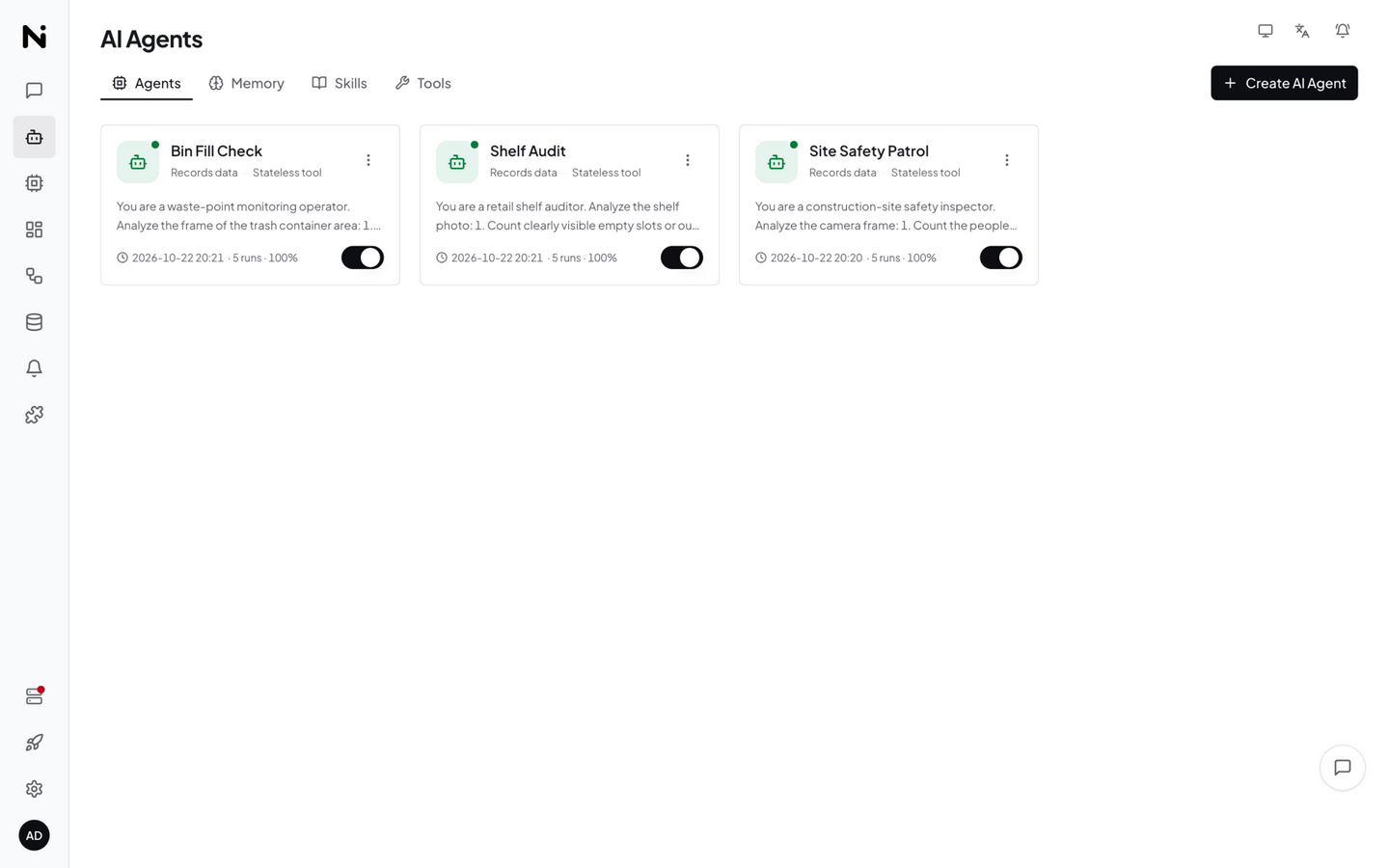Open the rocket icon in sidebar
The image size is (1389, 868).
pos(34,743)
